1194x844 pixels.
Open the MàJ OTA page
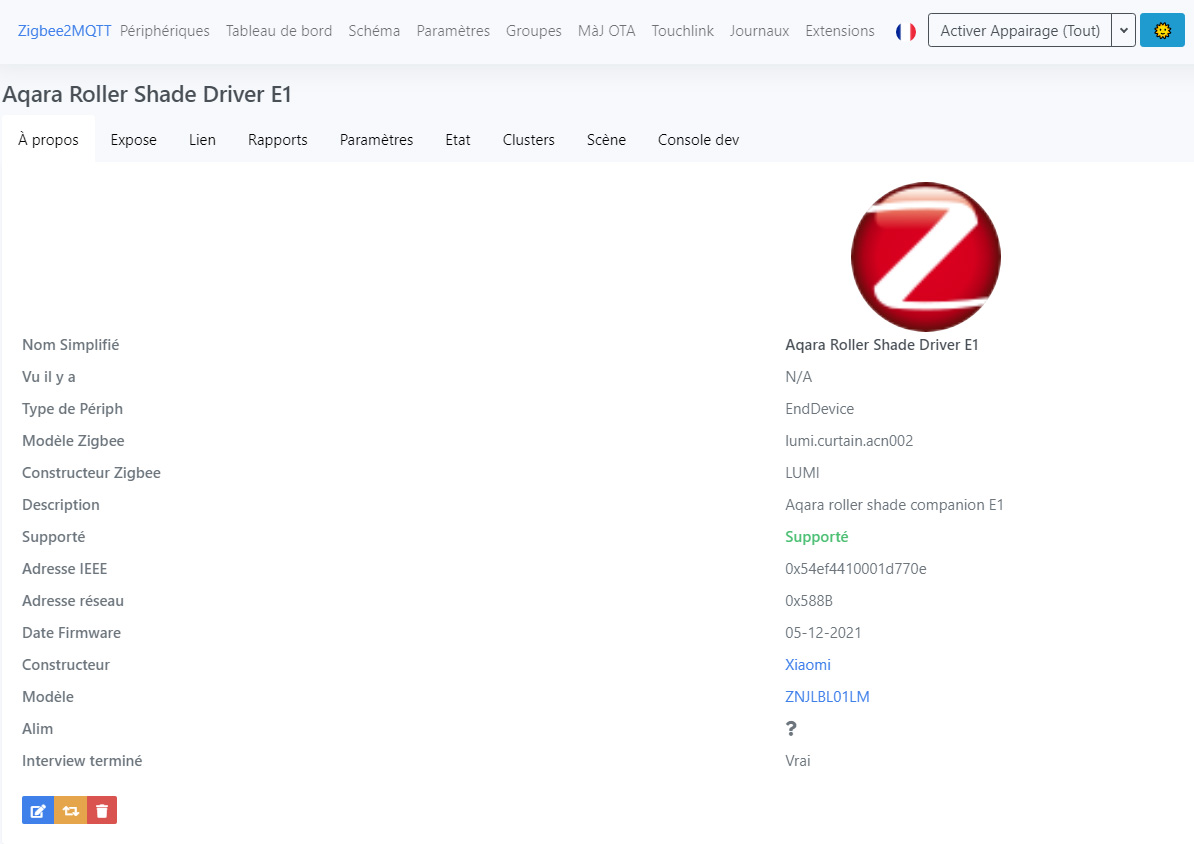click(x=606, y=30)
